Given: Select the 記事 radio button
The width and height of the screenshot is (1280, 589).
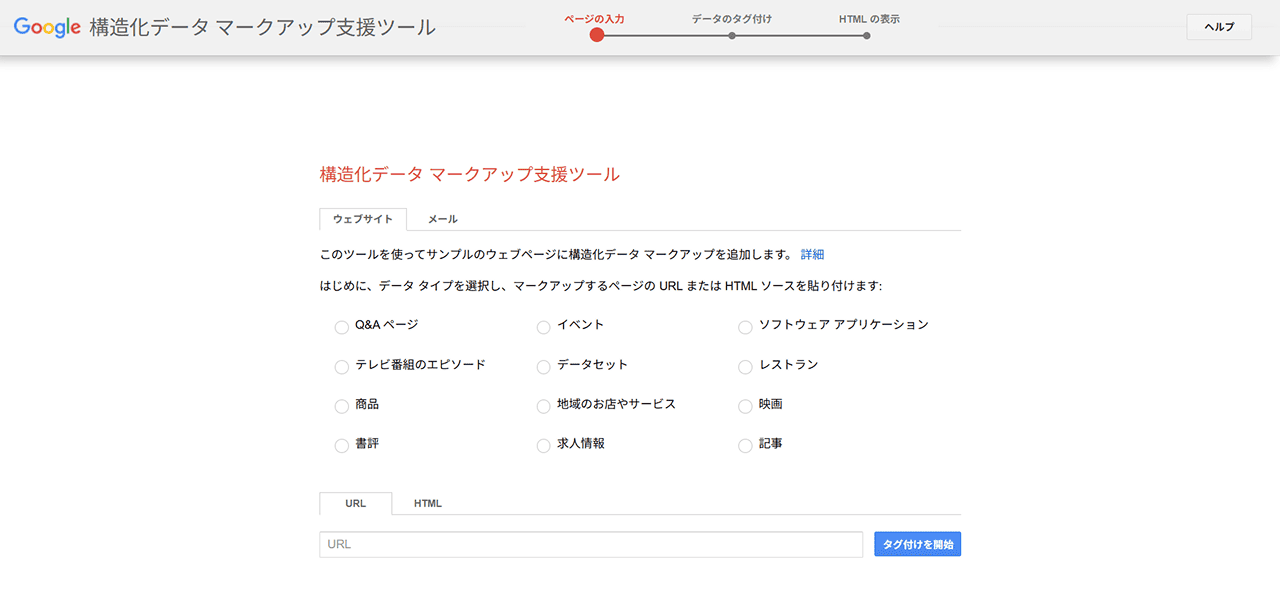Looking at the screenshot, I should (x=745, y=446).
